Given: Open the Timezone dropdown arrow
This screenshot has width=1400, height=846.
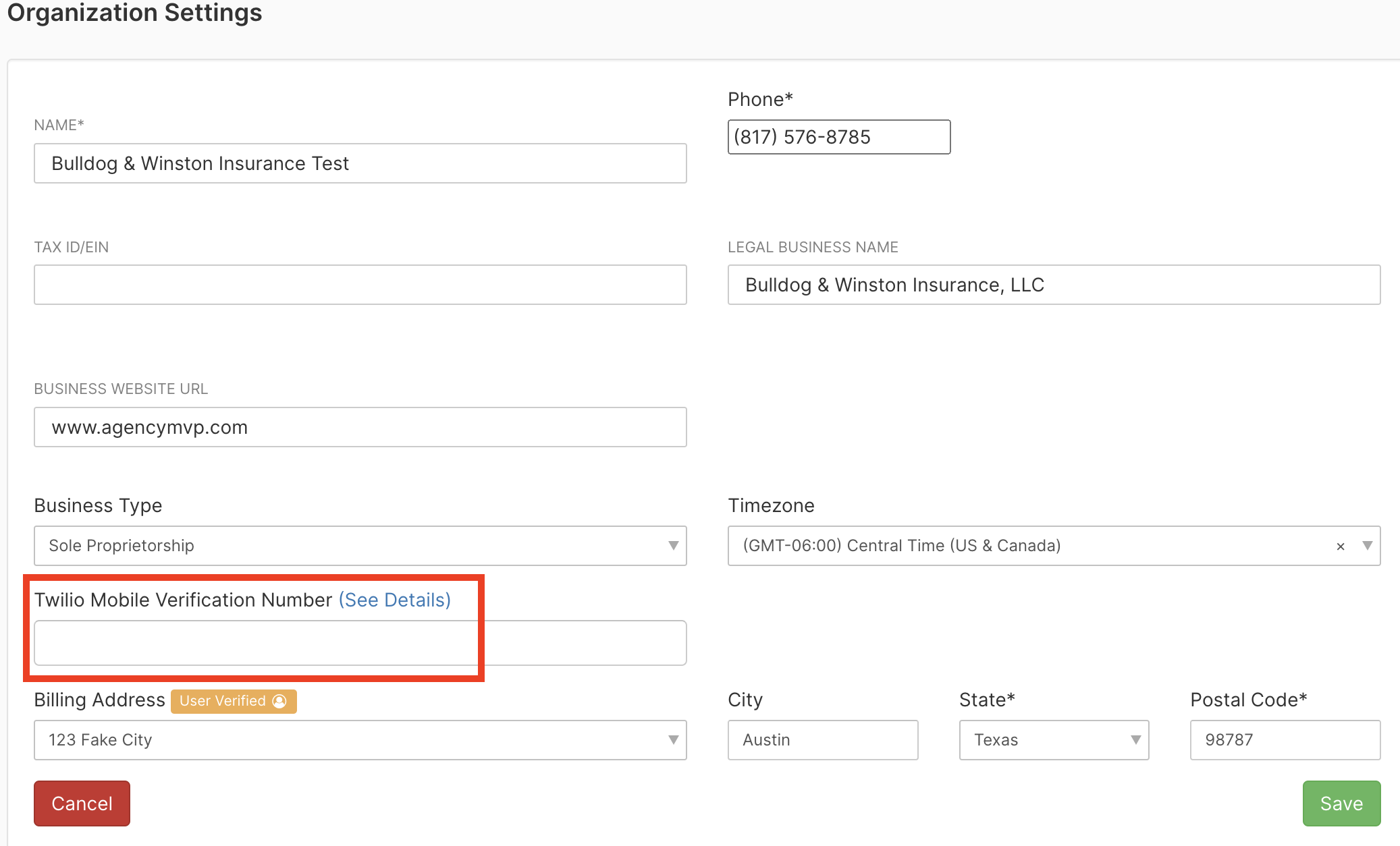Looking at the screenshot, I should [x=1367, y=546].
